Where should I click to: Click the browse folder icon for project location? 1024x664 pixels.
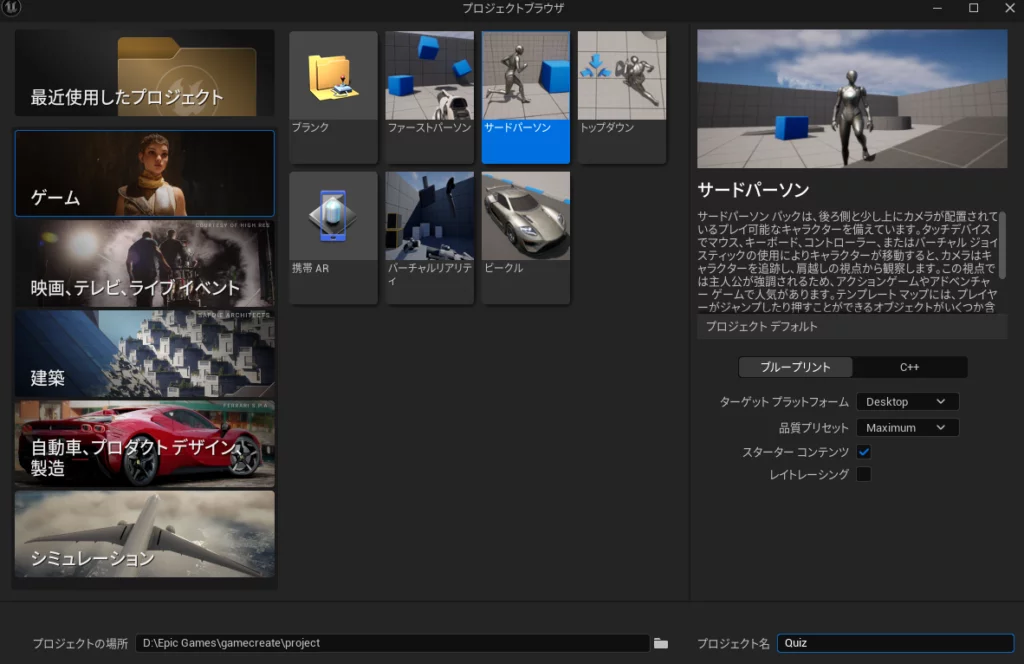point(660,643)
